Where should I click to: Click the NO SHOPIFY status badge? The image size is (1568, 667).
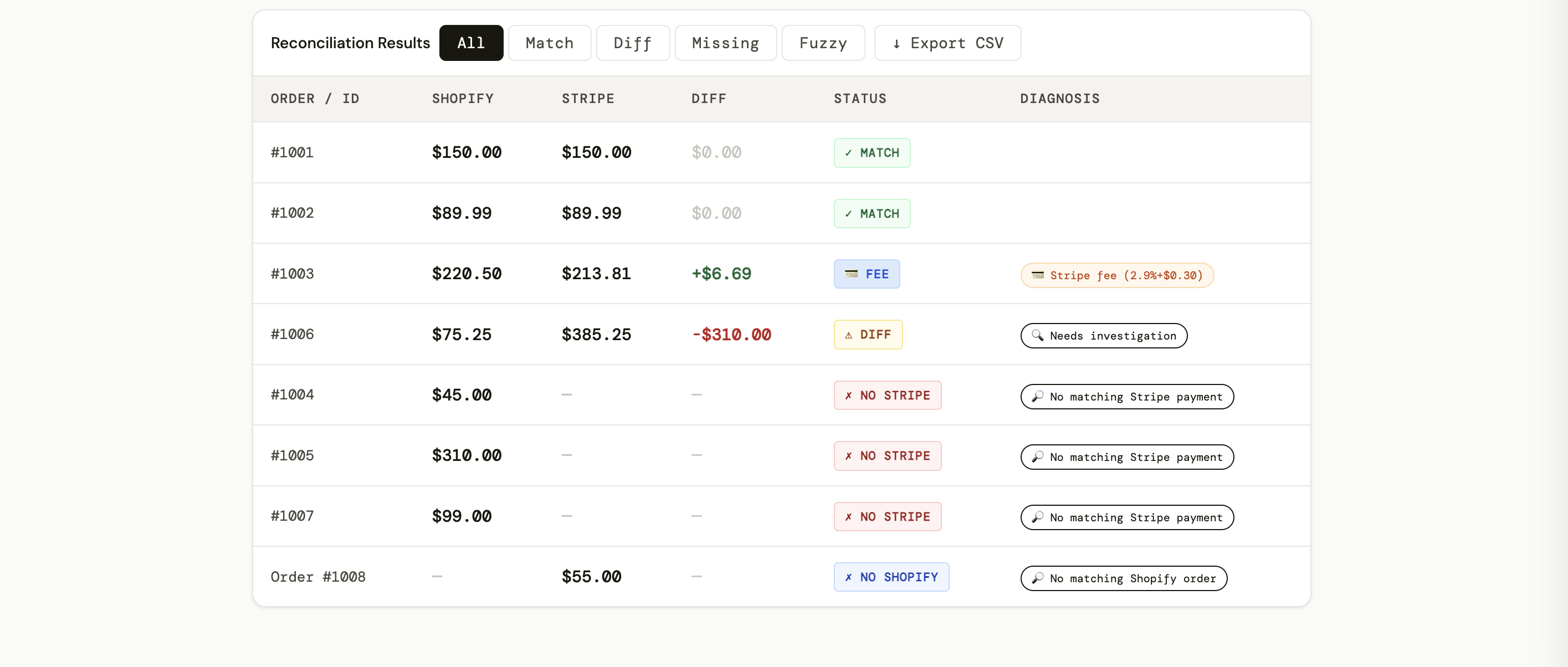pos(891,577)
